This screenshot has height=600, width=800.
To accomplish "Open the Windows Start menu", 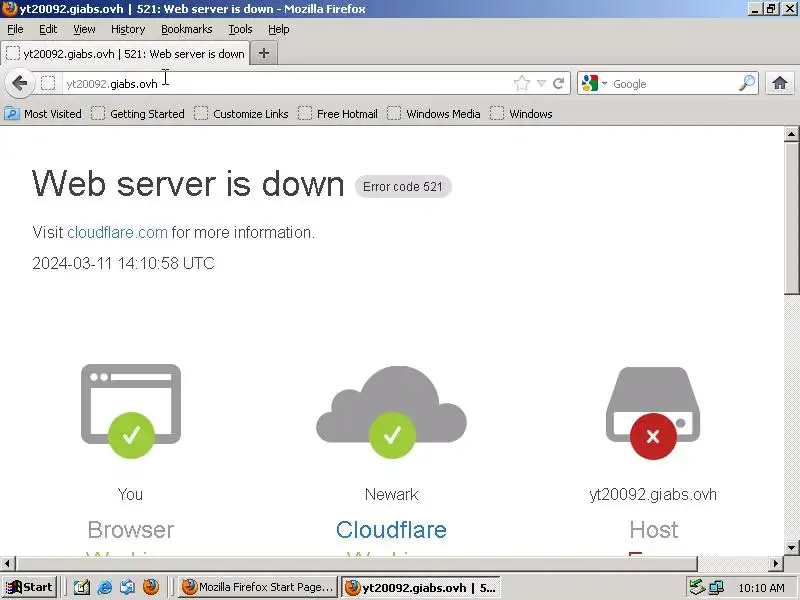I will pyautogui.click(x=30, y=587).
